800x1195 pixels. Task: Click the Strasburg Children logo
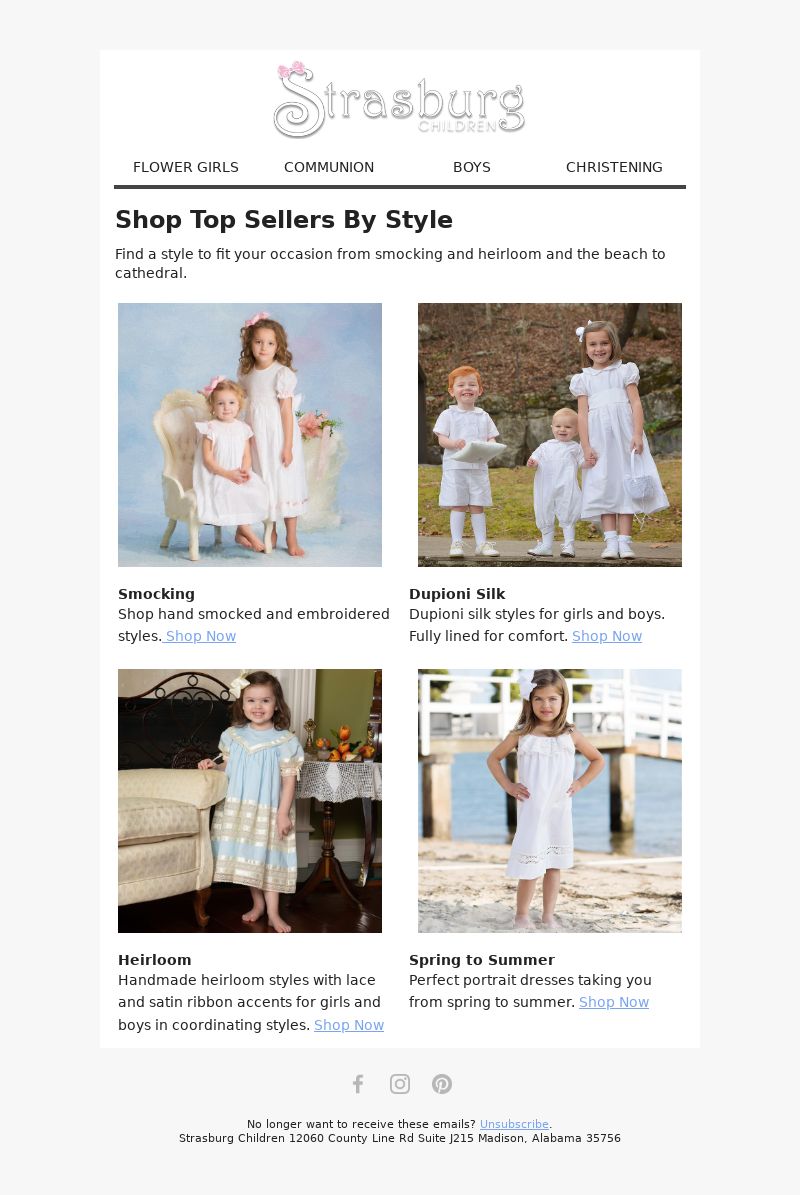coord(399,100)
